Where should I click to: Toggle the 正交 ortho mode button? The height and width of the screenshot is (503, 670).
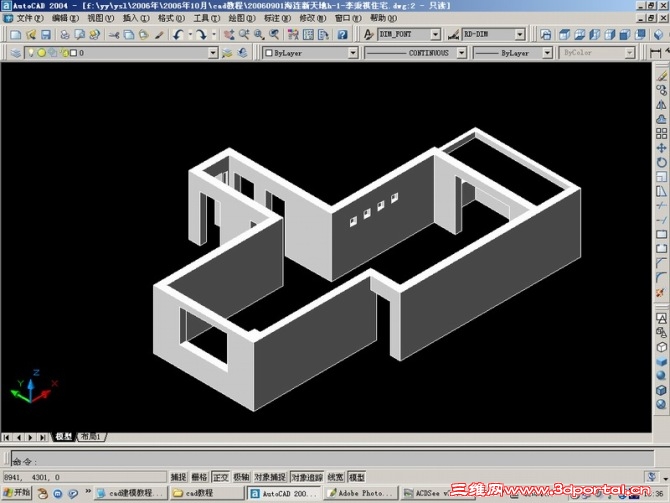coord(220,477)
